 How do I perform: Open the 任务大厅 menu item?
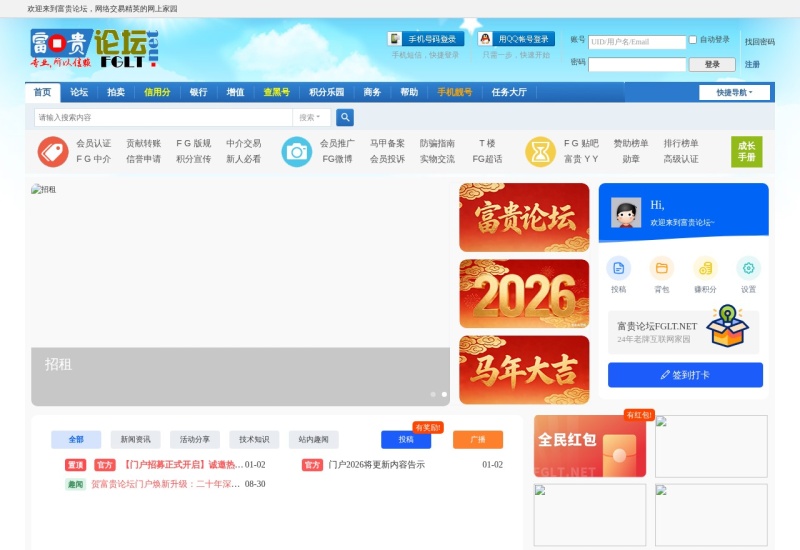pos(509,92)
